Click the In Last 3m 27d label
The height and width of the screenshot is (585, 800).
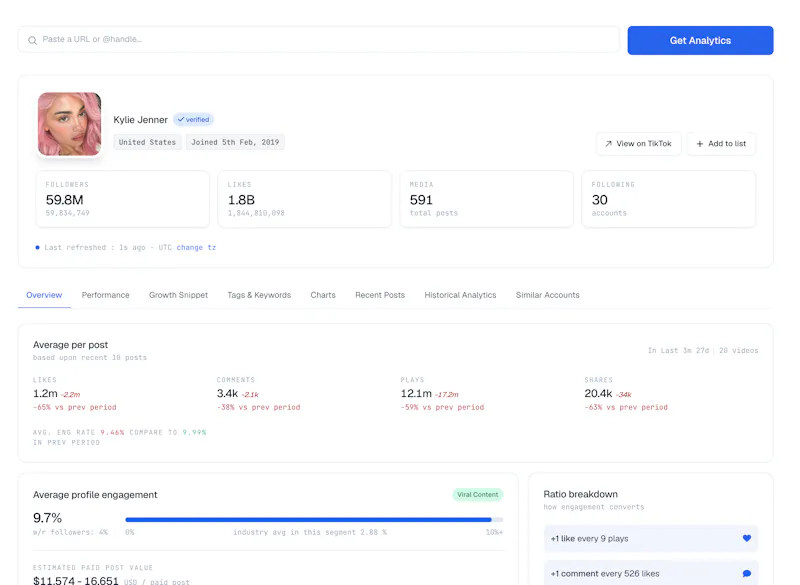(678, 350)
